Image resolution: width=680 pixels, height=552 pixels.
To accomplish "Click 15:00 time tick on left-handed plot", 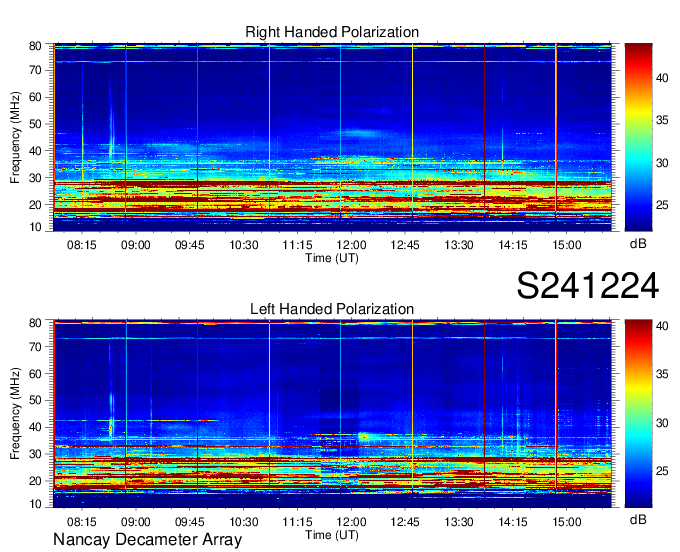I will [567, 522].
